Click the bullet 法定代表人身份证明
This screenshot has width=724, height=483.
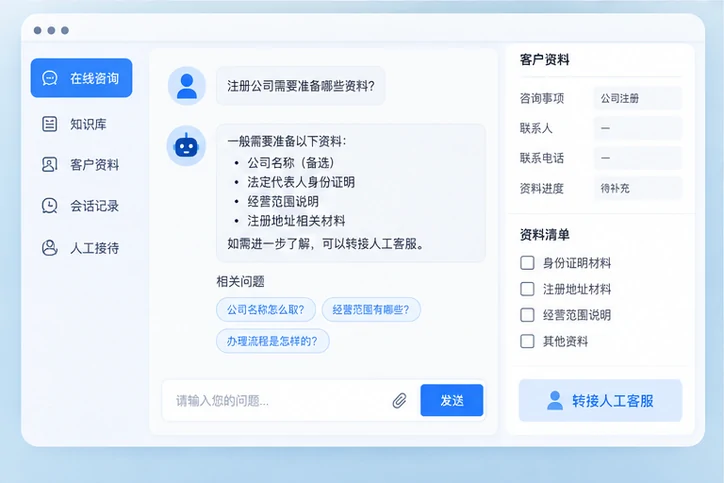[x=301, y=182]
